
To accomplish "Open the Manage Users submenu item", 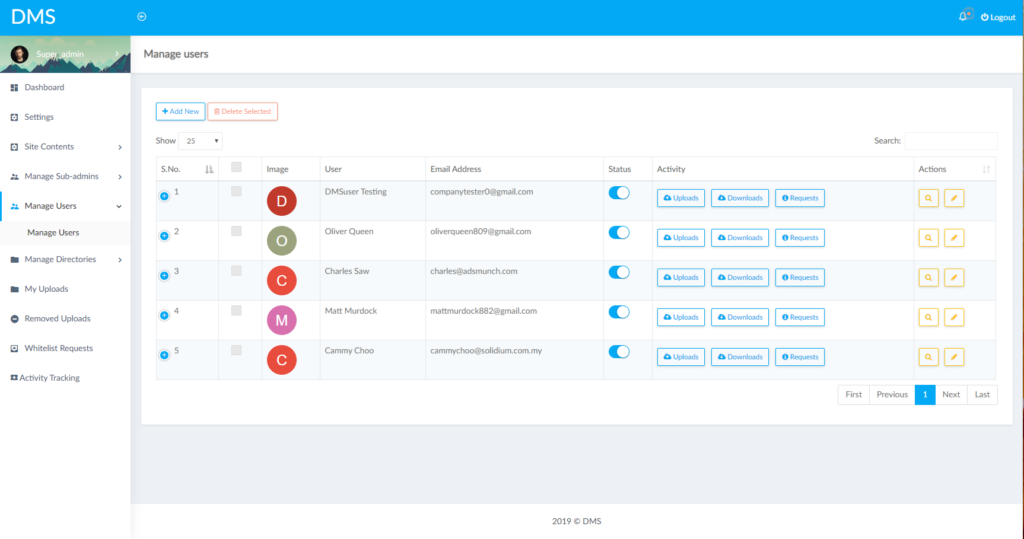I will [53, 233].
